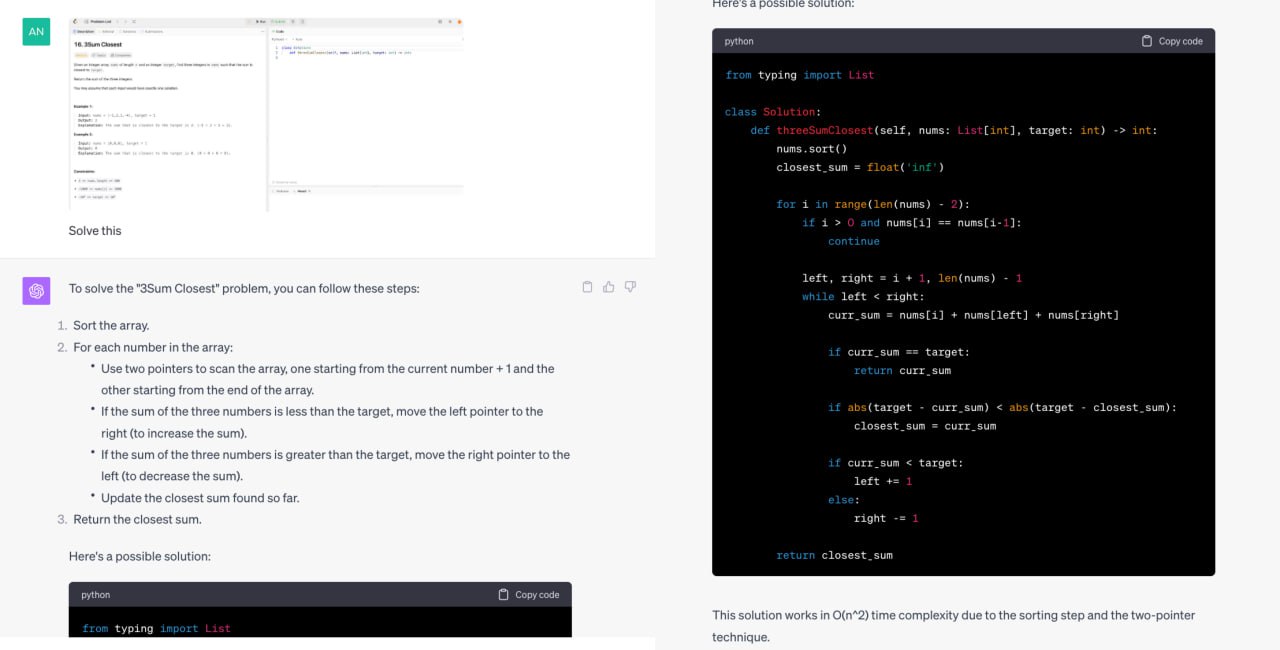
Task: Open the "16. 3Sum Closest" title in thumbnail
Action: pos(98,45)
